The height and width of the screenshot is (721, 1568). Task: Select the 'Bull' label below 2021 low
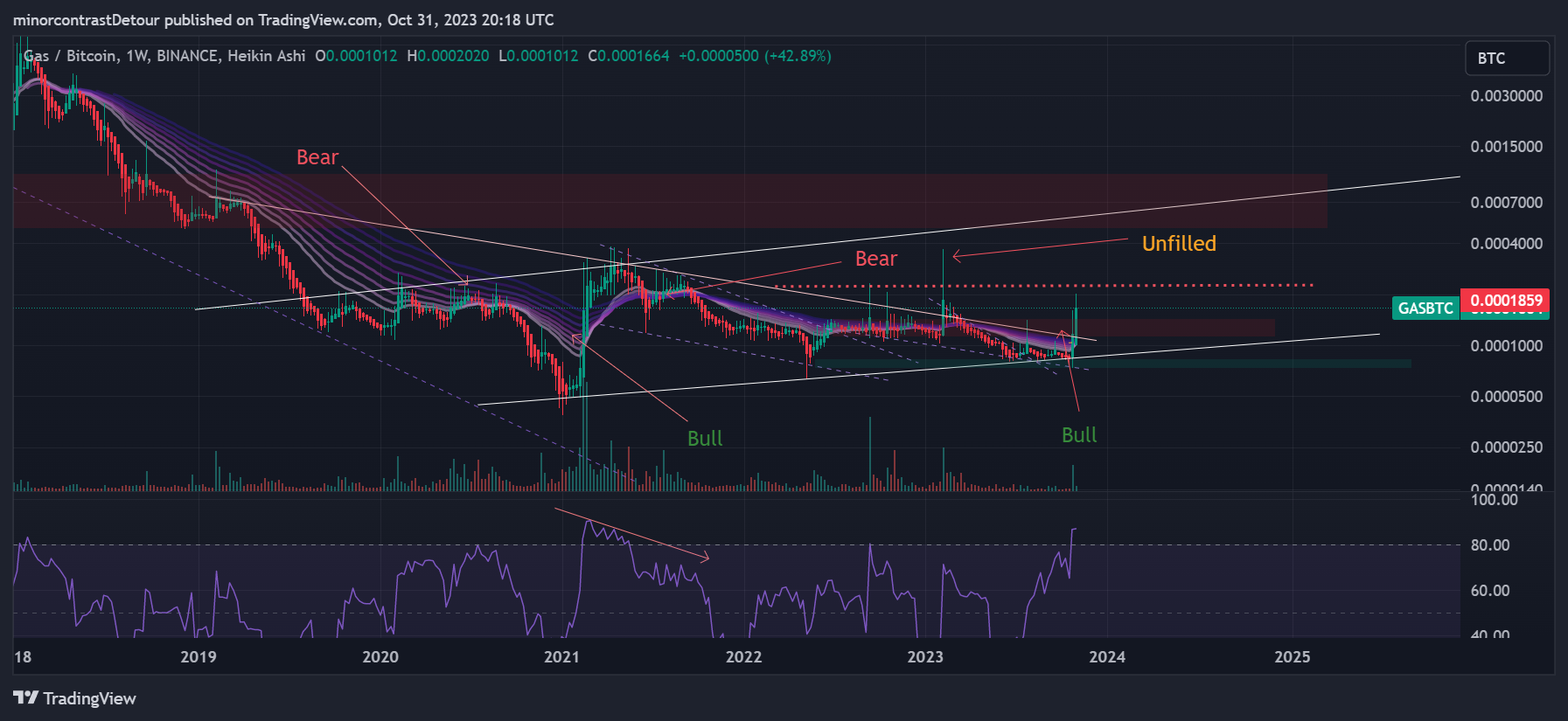coord(705,439)
